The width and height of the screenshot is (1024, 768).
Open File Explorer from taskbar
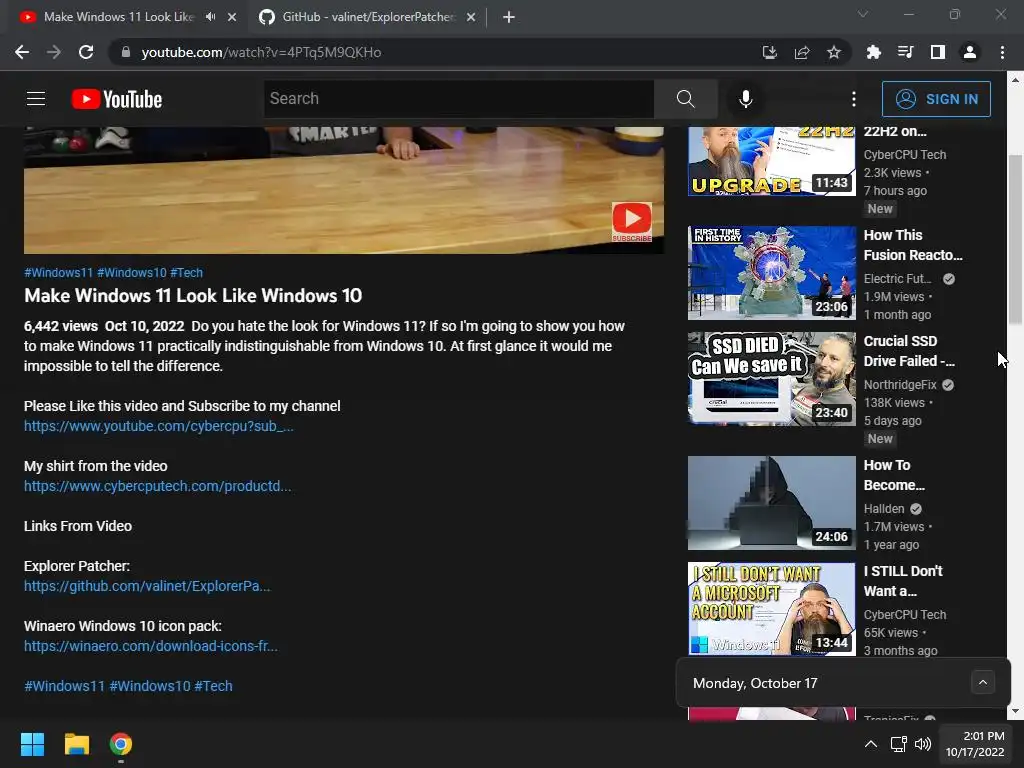76,744
